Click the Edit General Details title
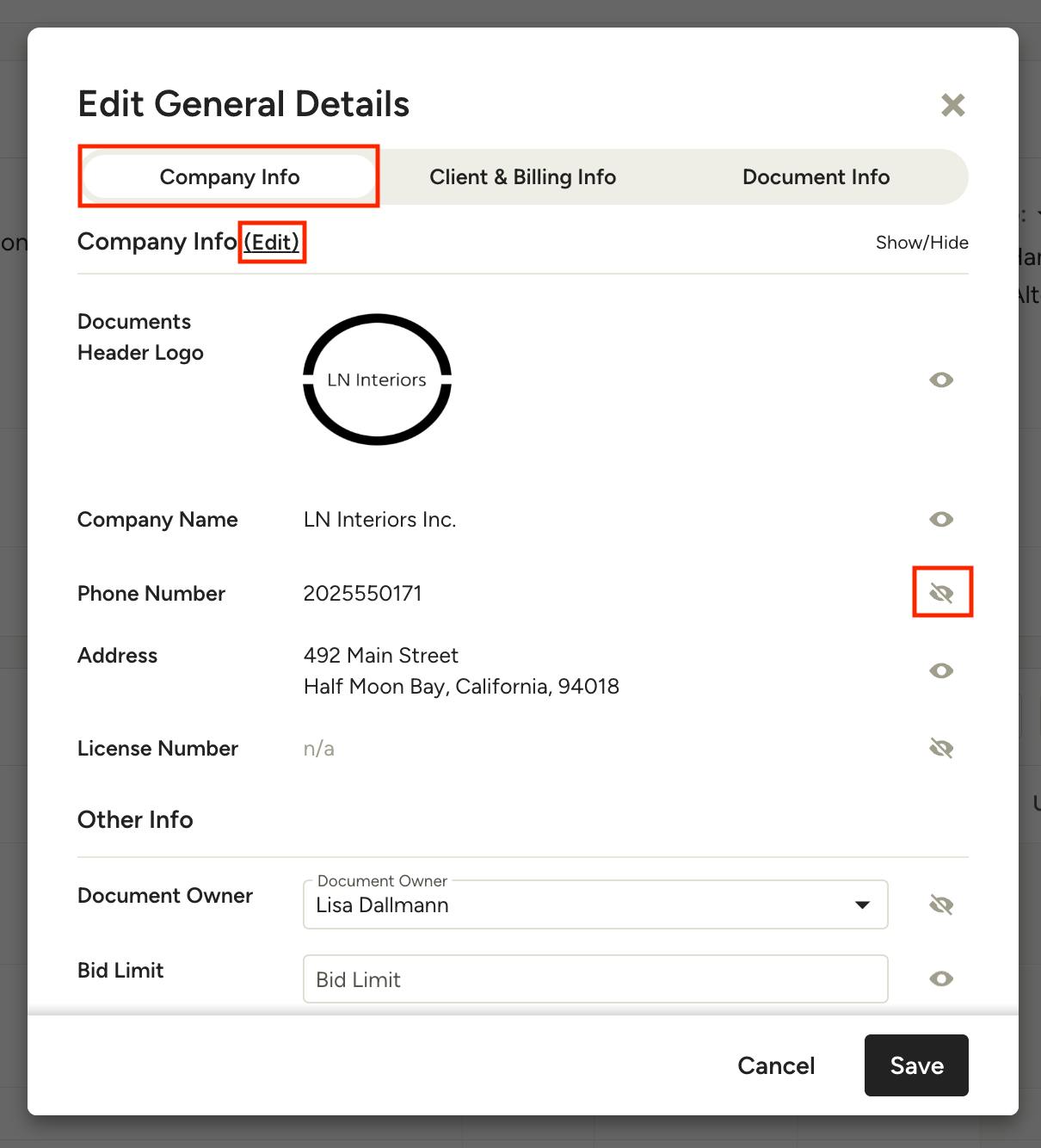 point(243,104)
